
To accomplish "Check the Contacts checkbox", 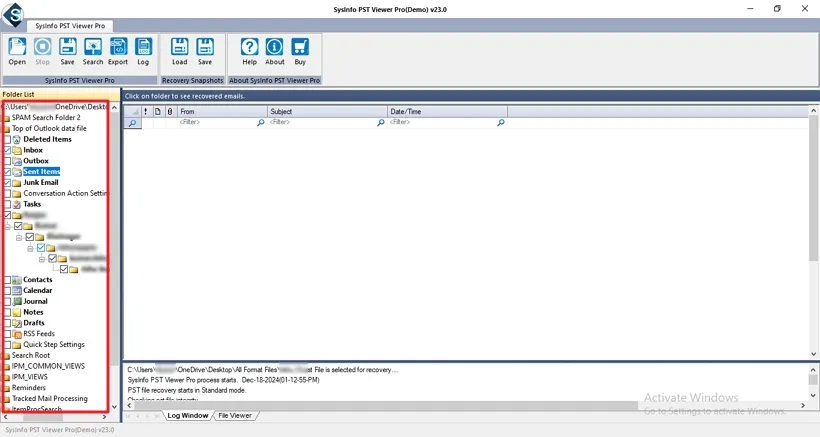I will (x=7, y=280).
